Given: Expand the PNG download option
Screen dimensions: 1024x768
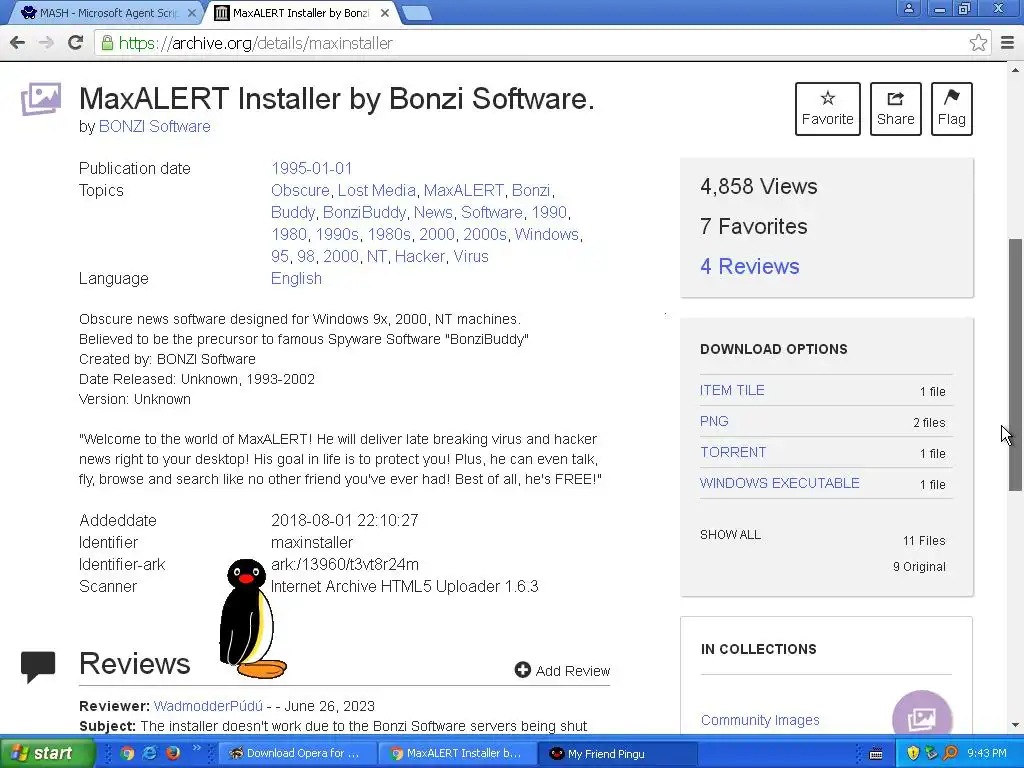Looking at the screenshot, I should tap(714, 421).
